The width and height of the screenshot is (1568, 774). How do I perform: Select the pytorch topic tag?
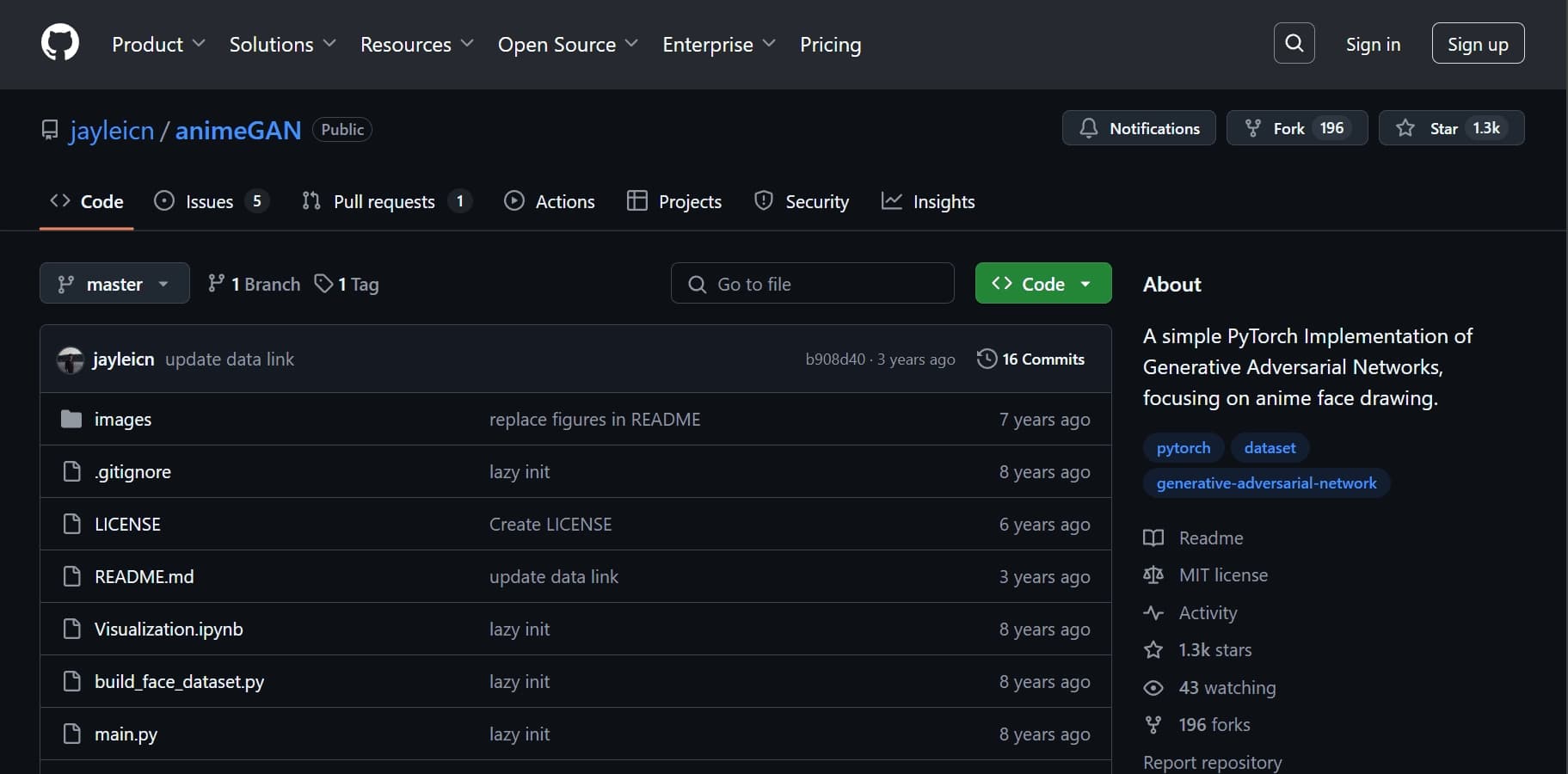(x=1184, y=447)
